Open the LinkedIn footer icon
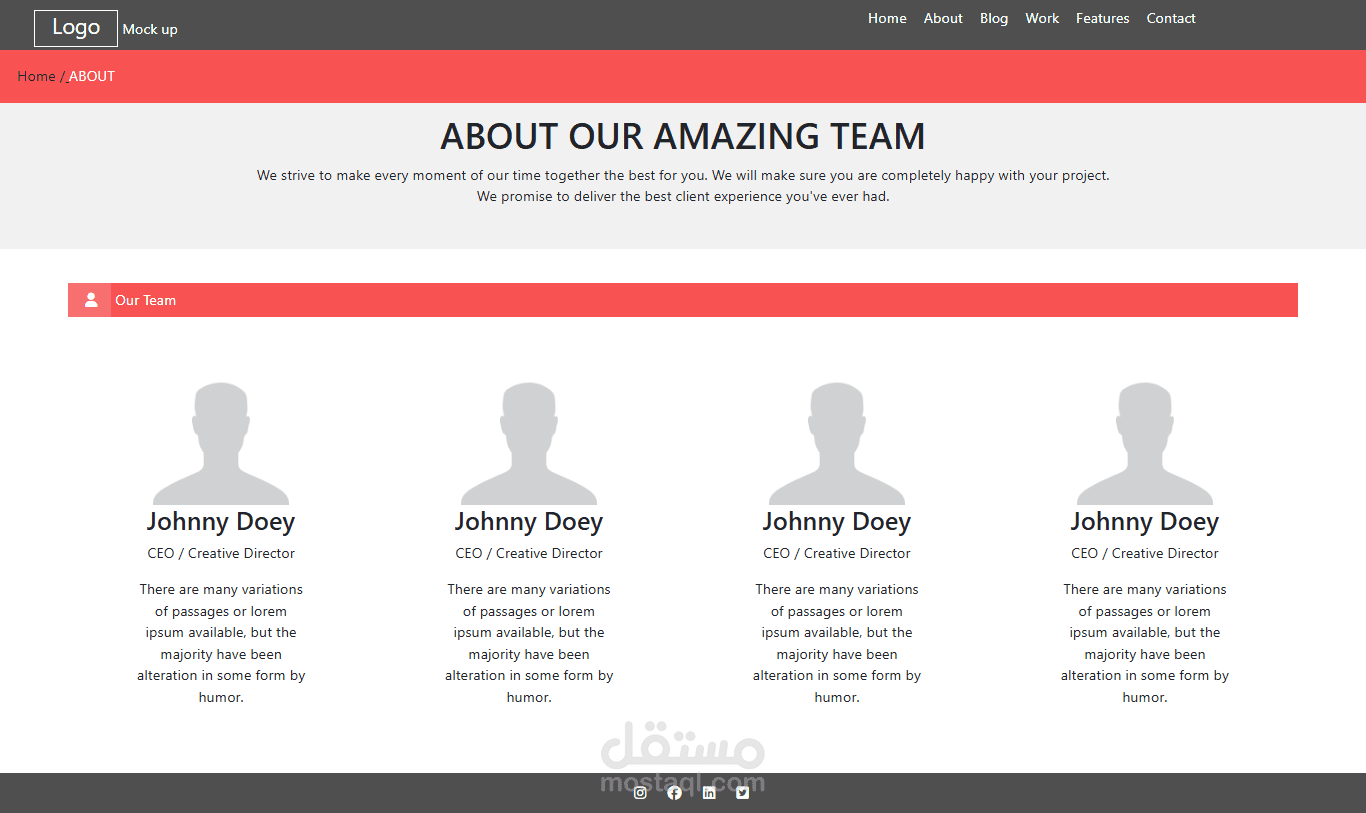Viewport: 1366px width, 813px height. pos(709,793)
